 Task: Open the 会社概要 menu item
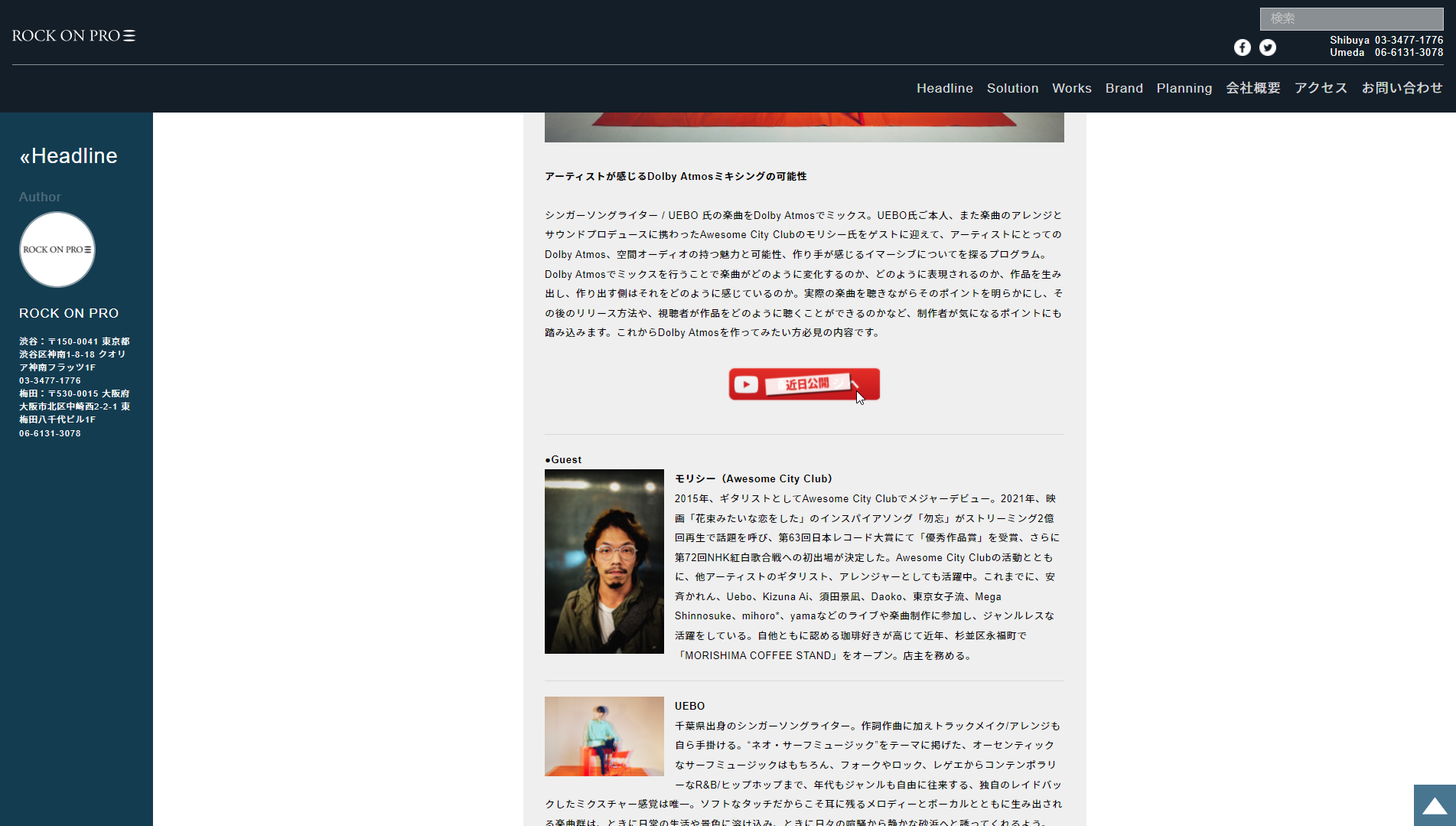[1253, 88]
